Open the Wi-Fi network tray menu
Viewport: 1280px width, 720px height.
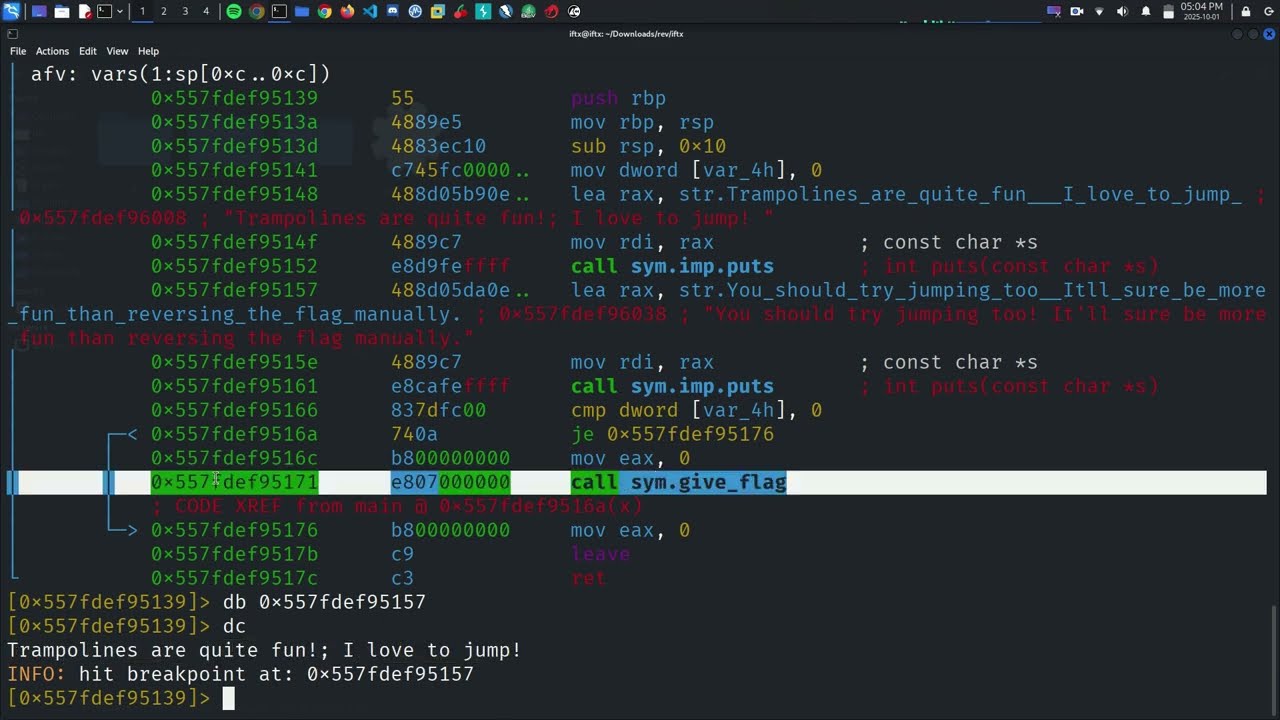tap(1100, 12)
